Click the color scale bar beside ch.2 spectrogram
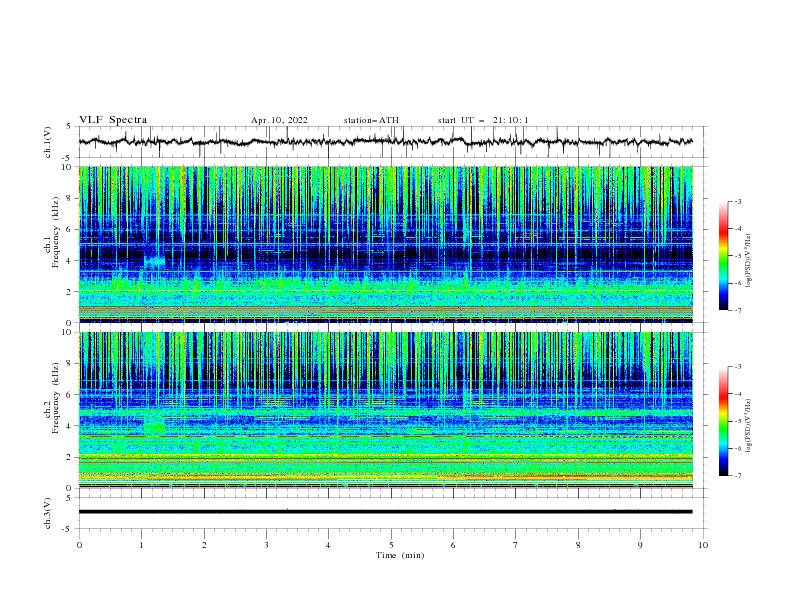Viewport: 792px width, 612px height. pos(724,421)
